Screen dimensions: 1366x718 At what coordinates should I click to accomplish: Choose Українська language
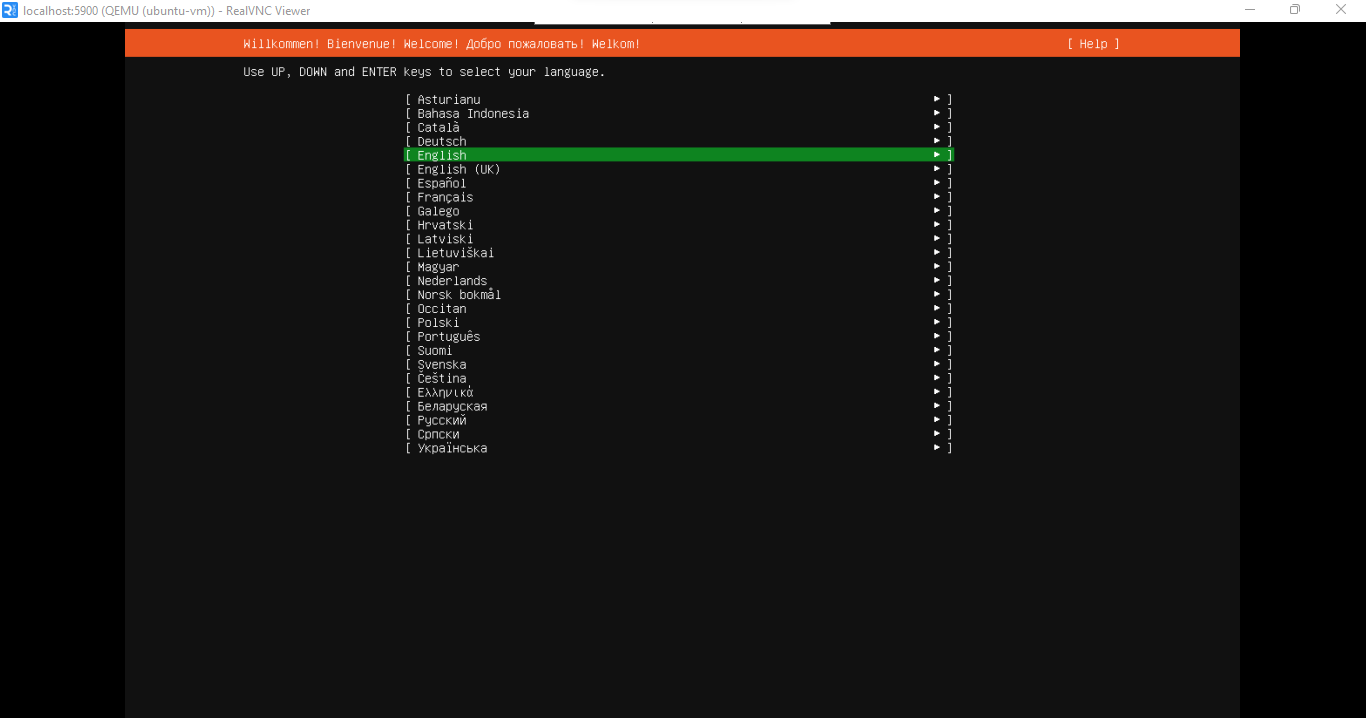pos(679,449)
